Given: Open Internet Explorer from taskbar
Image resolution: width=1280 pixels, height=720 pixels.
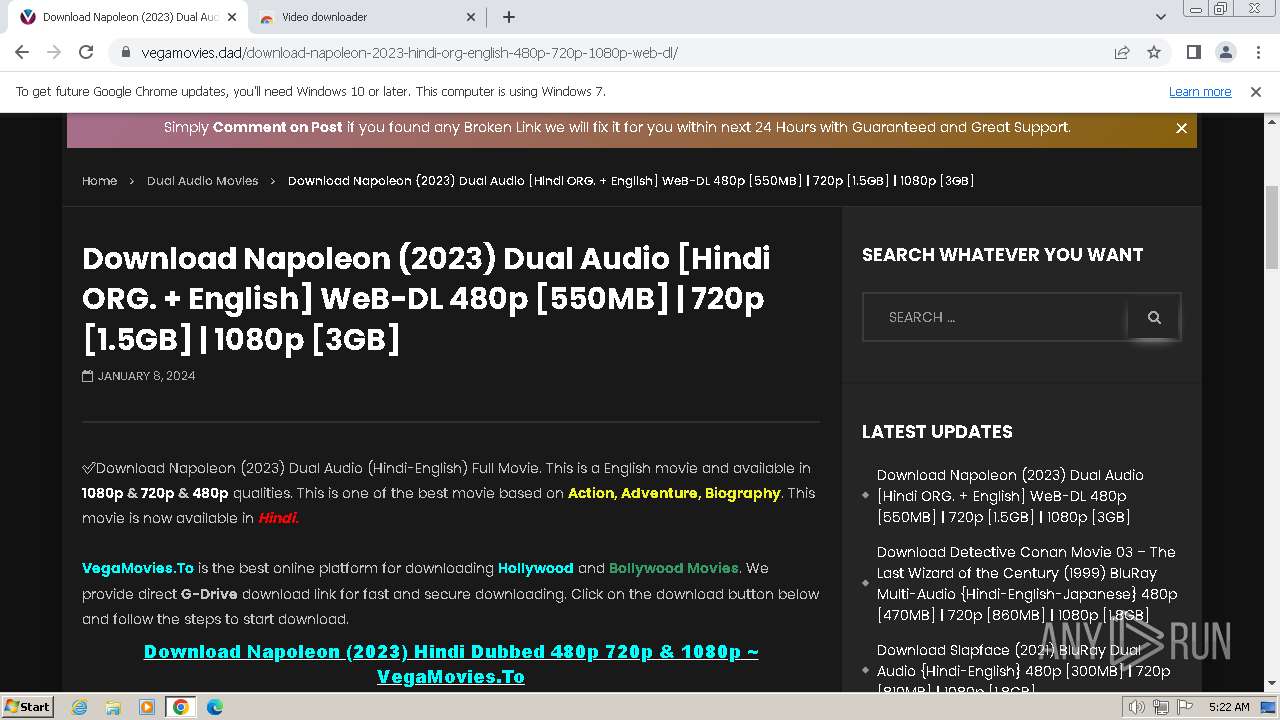Looking at the screenshot, I should pyautogui.click(x=80, y=707).
